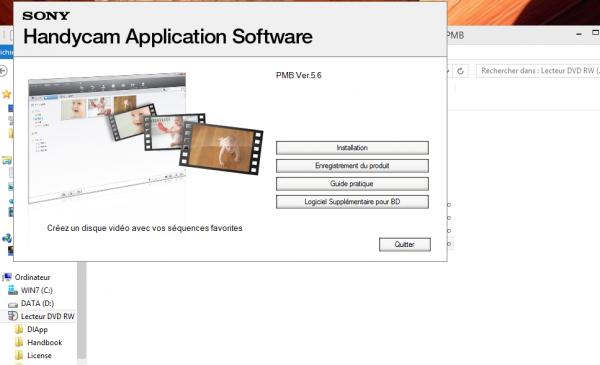Click the Créez un disque vidéo caption
600x365 pixels.
[x=144, y=228]
